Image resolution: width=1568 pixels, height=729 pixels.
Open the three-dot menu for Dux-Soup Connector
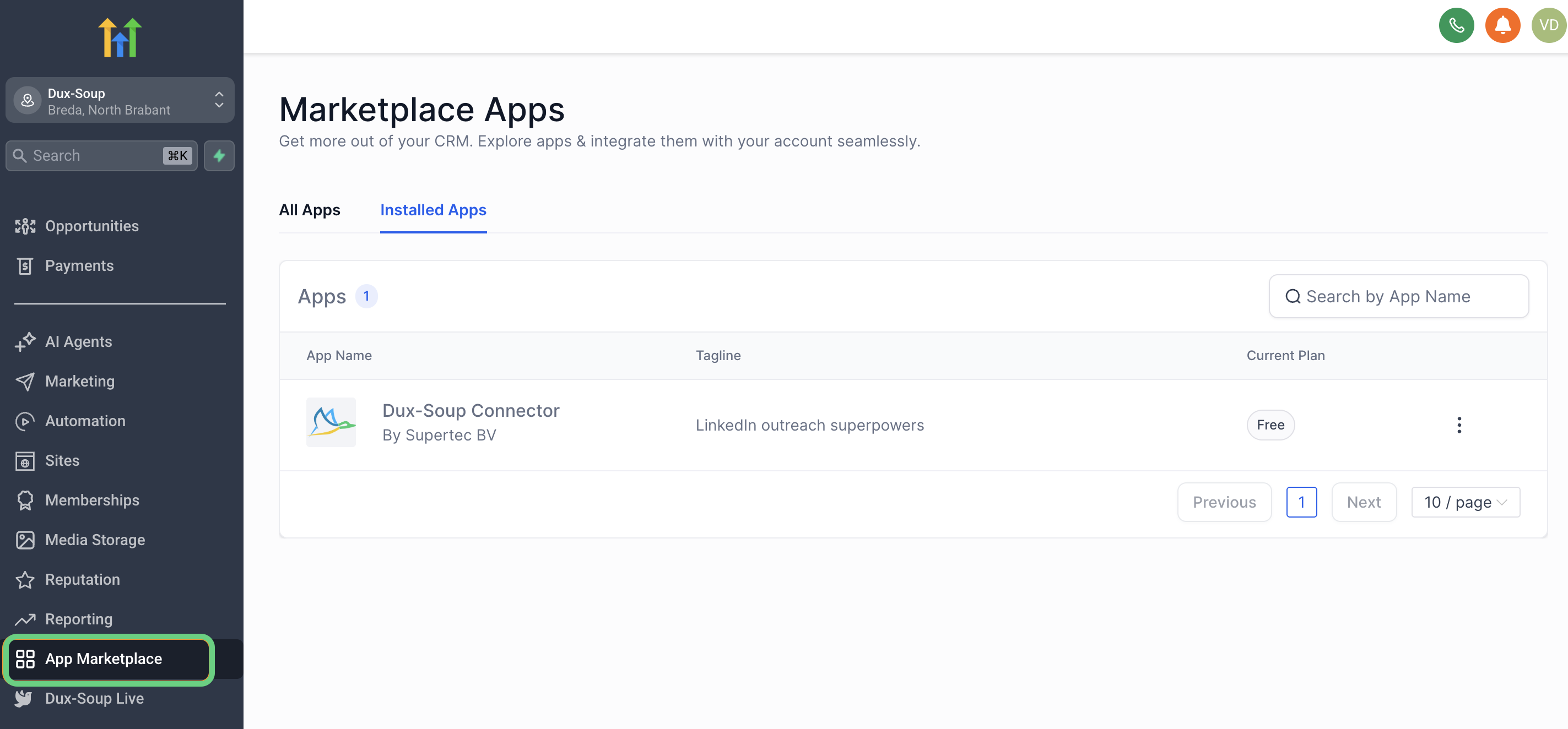point(1459,425)
